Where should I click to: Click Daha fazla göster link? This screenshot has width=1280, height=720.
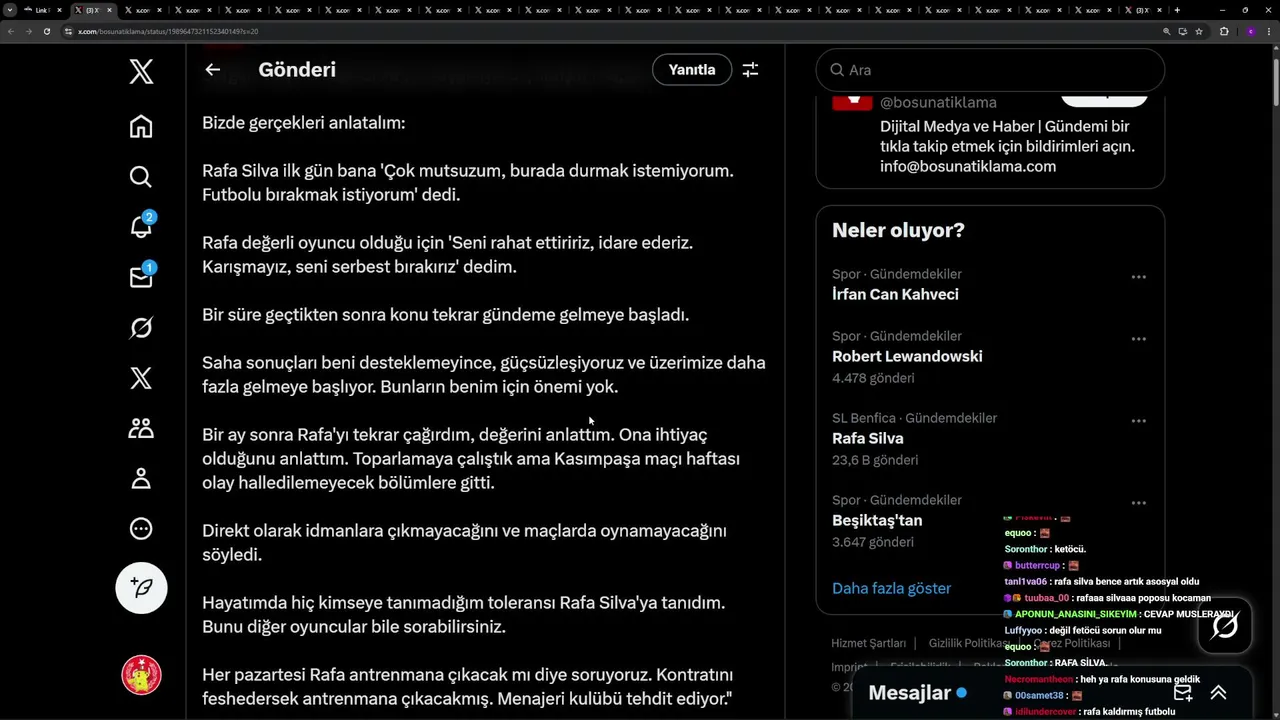tap(891, 588)
